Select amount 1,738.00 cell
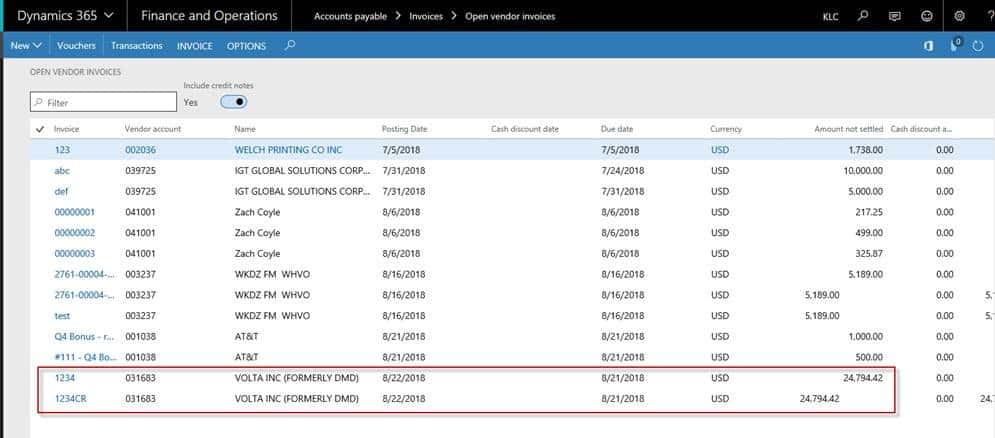The width and height of the screenshot is (995, 438). (865, 150)
